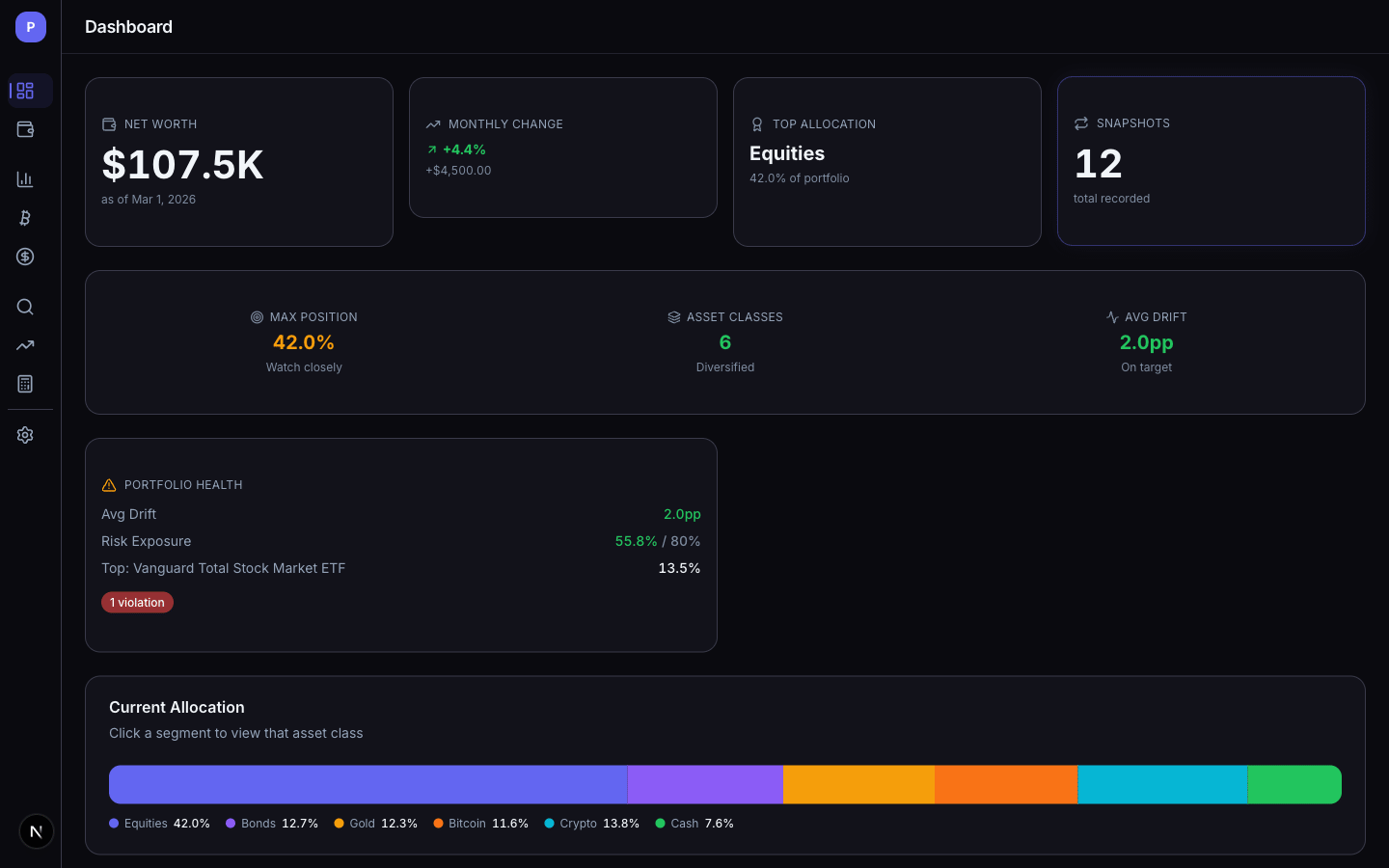Viewport: 1389px width, 868px height.
Task: Select the yellow Gold bar segment
Action: (x=858, y=784)
